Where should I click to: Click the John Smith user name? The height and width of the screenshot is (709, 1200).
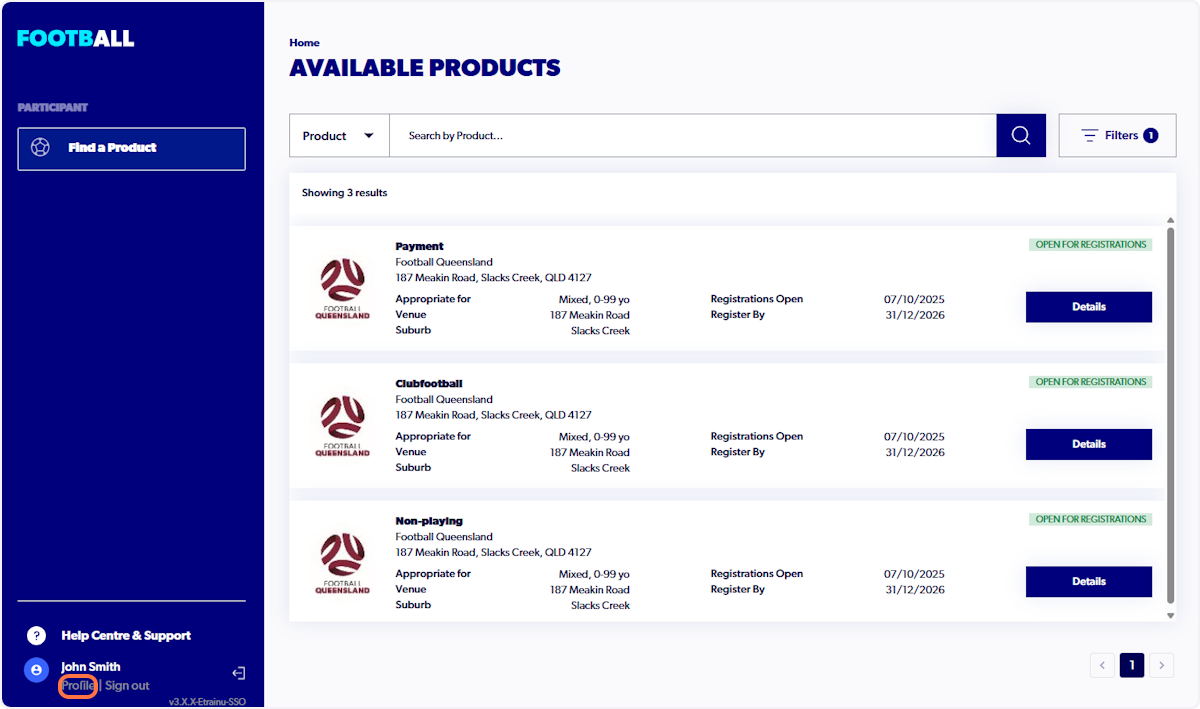91,667
